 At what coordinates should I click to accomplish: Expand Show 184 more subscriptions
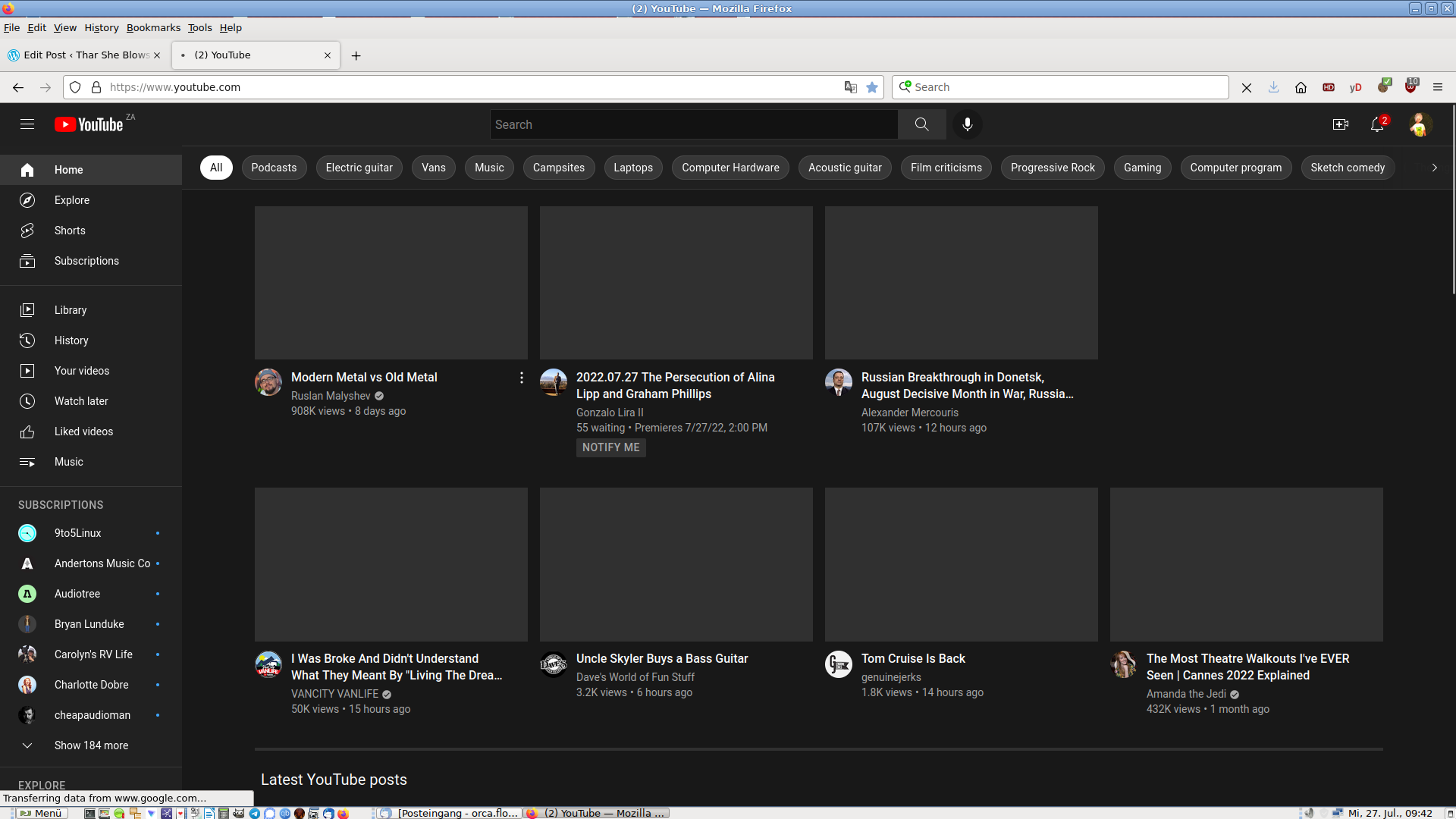coord(91,745)
